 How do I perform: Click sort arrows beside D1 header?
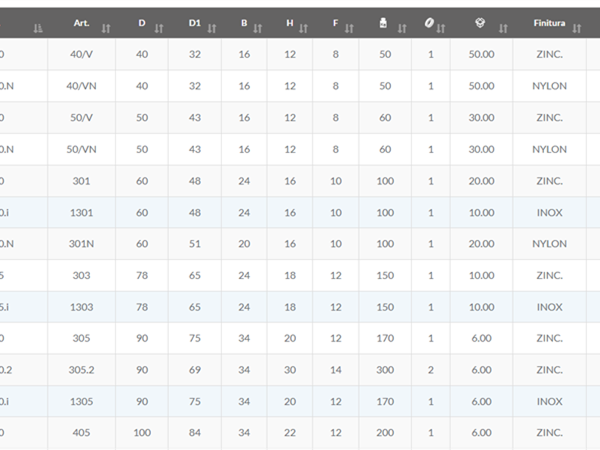(212, 28)
